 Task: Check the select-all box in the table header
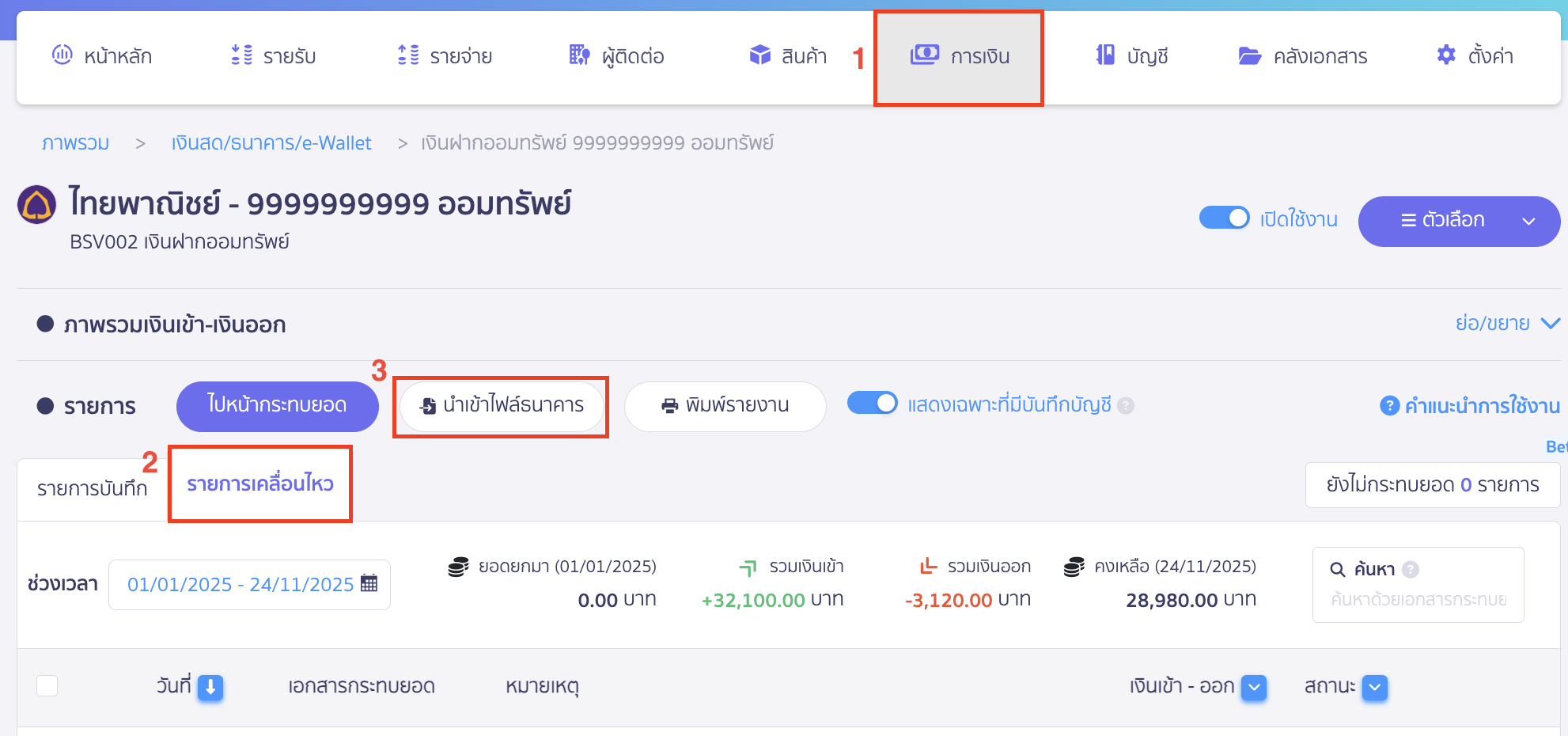pyautogui.click(x=46, y=686)
